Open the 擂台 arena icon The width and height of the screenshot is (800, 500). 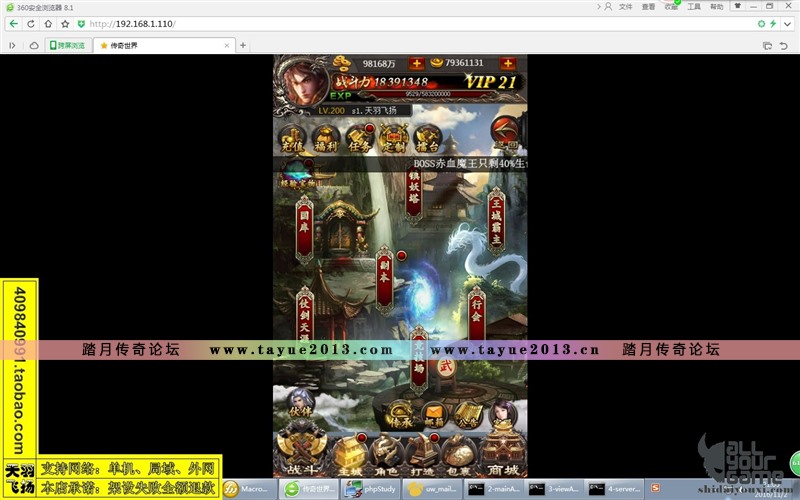pyautogui.click(x=427, y=140)
